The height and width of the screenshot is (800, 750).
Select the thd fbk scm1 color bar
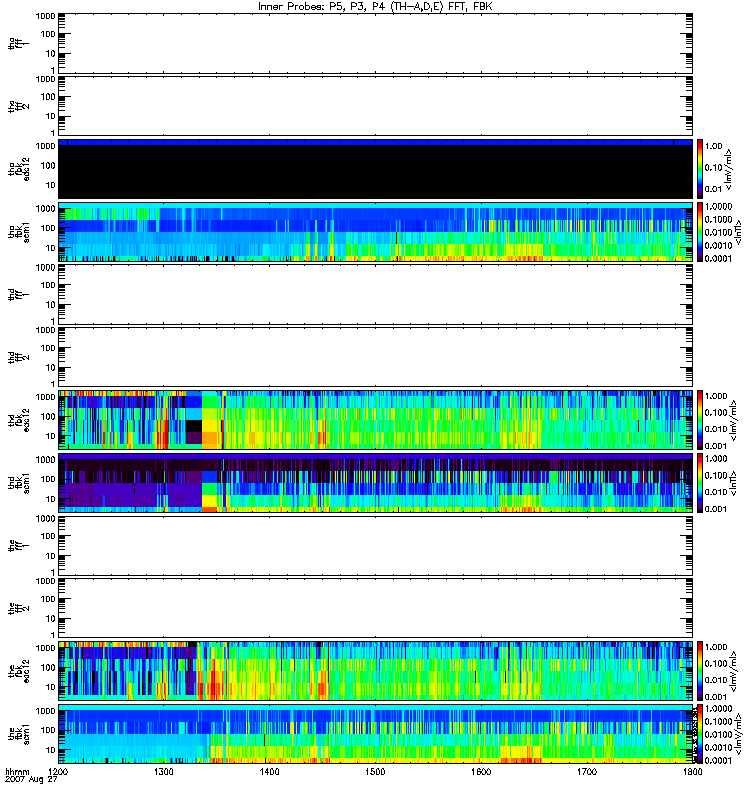coord(700,483)
